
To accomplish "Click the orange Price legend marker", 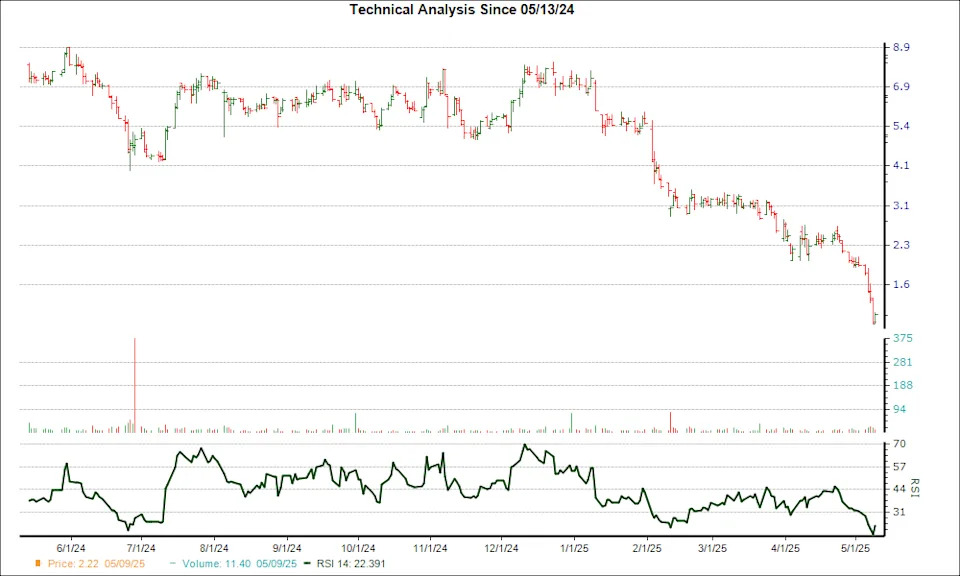I will (x=38, y=563).
